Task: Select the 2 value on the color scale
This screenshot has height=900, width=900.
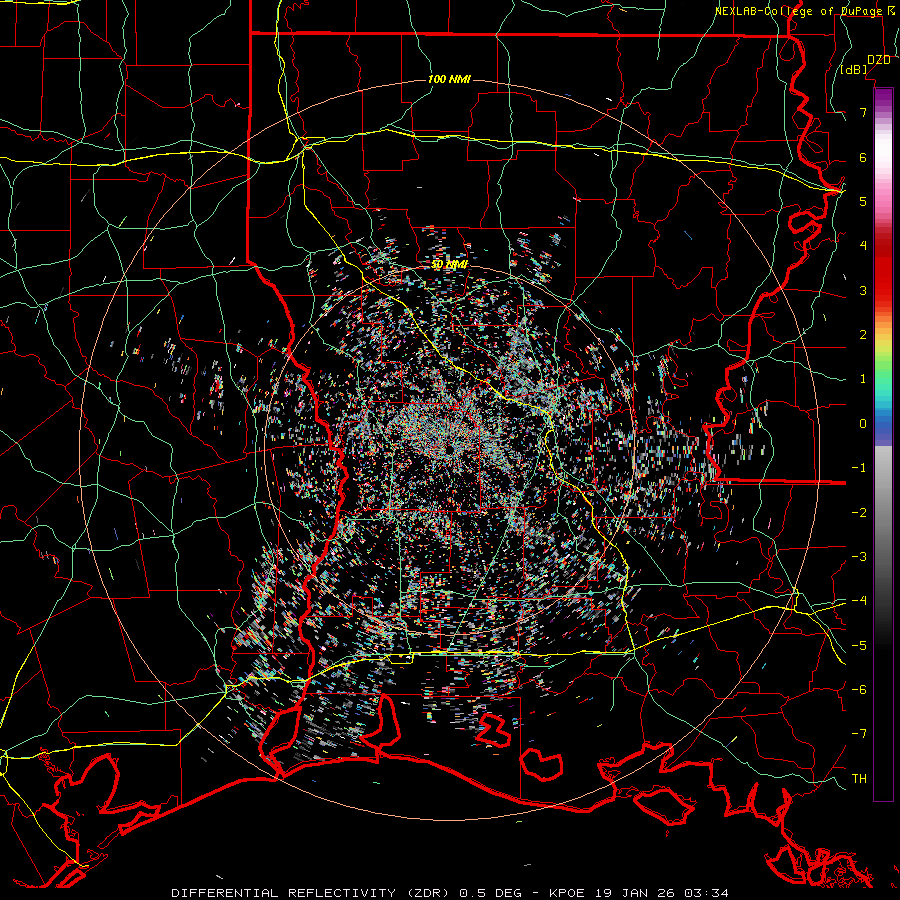Action: pos(863,335)
